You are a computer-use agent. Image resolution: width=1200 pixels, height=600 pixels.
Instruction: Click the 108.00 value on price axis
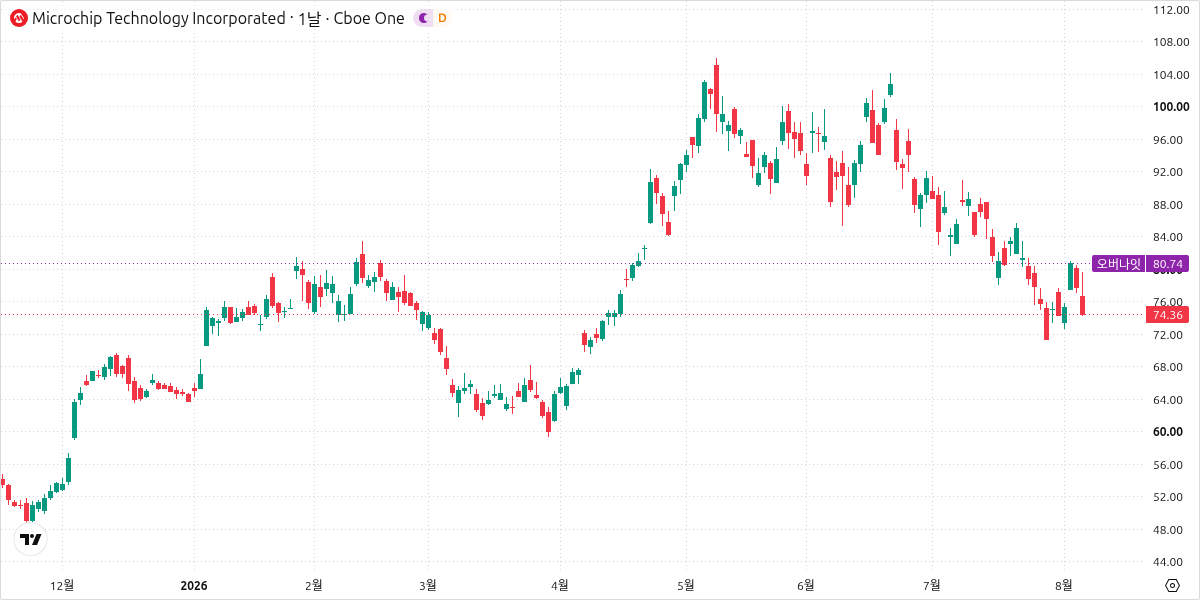click(1170, 42)
